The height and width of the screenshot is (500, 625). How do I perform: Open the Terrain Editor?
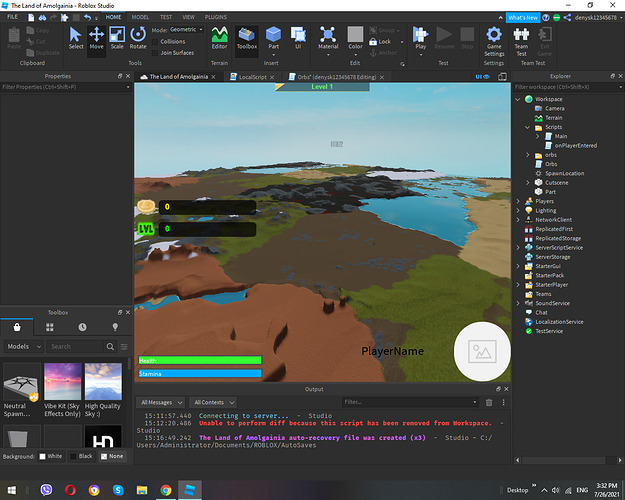coord(220,38)
